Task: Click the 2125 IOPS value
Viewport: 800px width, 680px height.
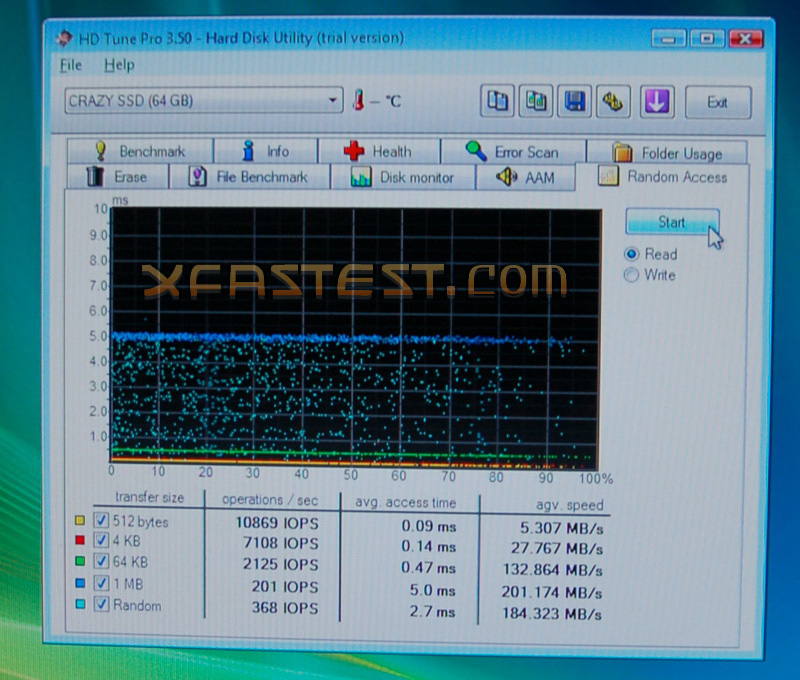Action: pyautogui.click(x=281, y=565)
